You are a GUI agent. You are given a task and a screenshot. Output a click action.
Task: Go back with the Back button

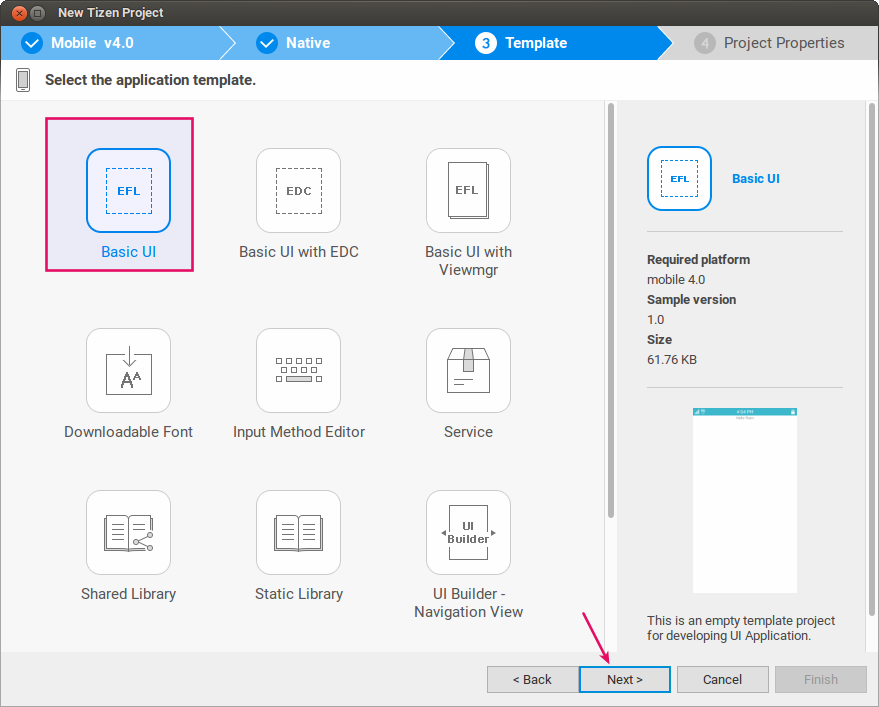click(x=532, y=679)
